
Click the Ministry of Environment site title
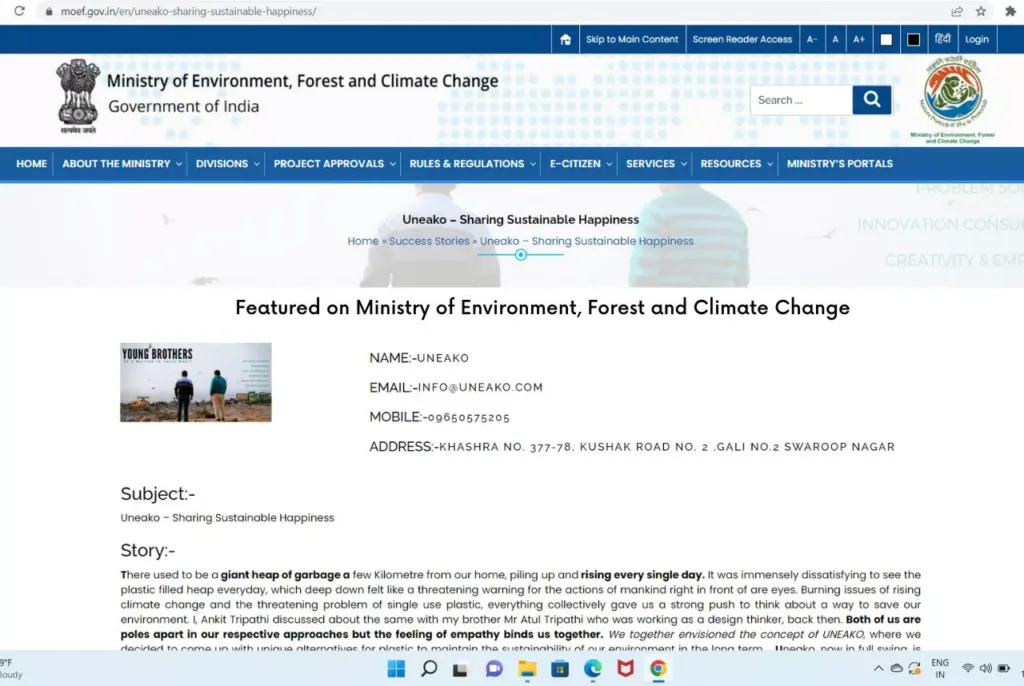point(302,81)
